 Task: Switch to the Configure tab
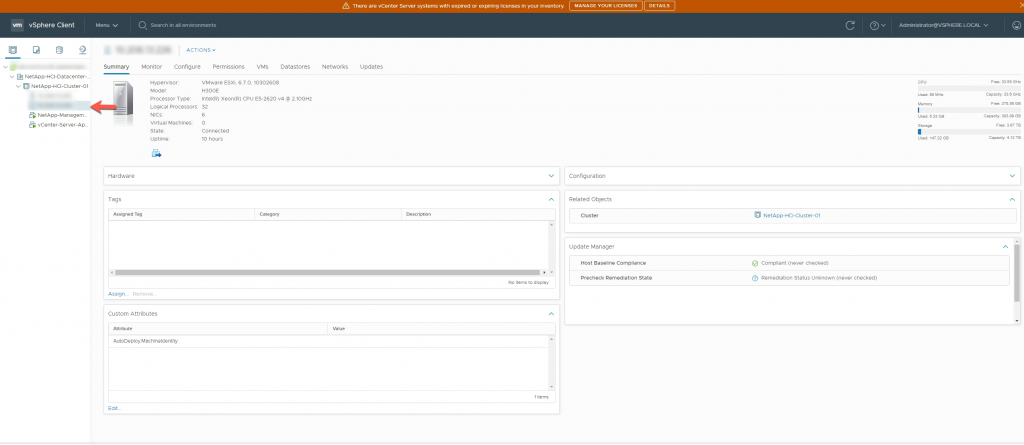tap(187, 67)
